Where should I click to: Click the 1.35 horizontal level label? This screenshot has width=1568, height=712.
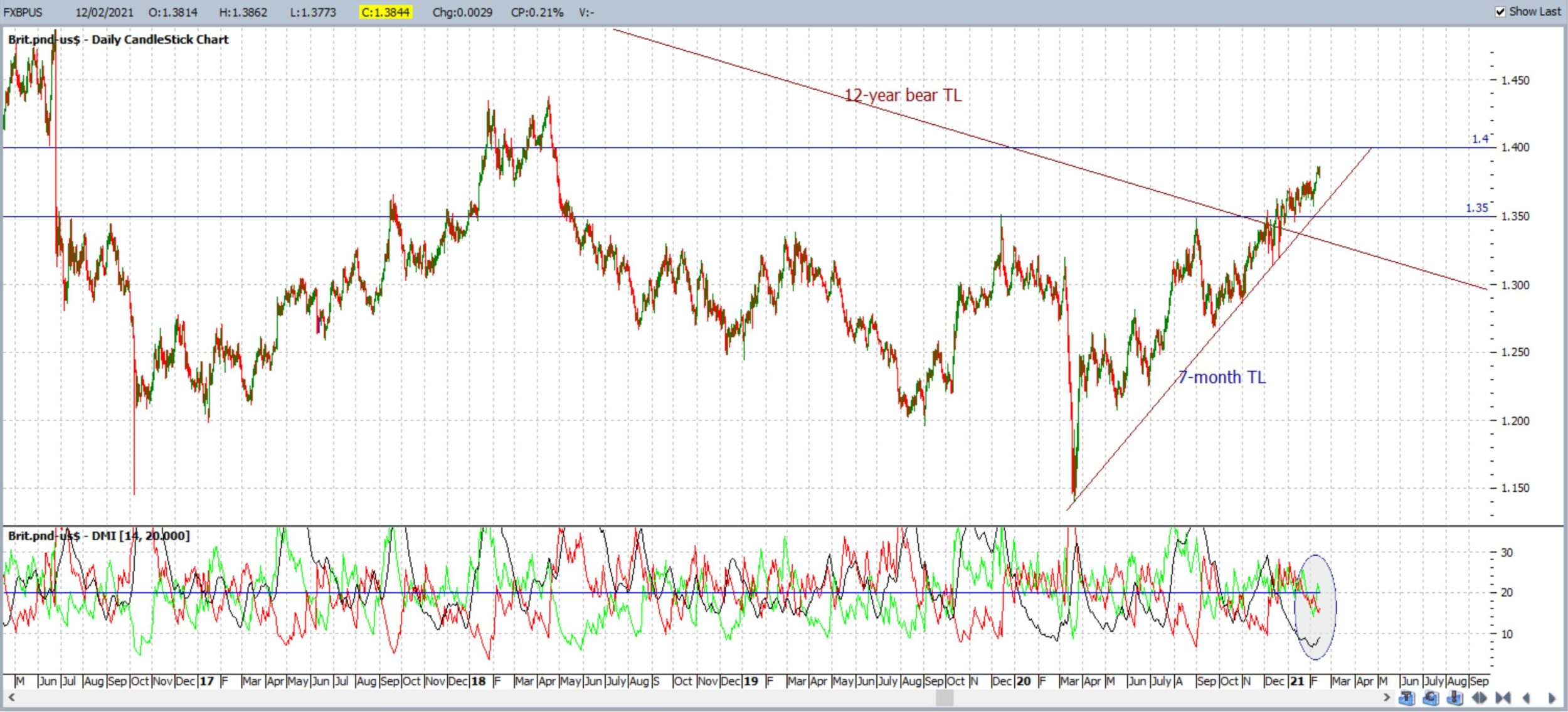coord(1476,208)
